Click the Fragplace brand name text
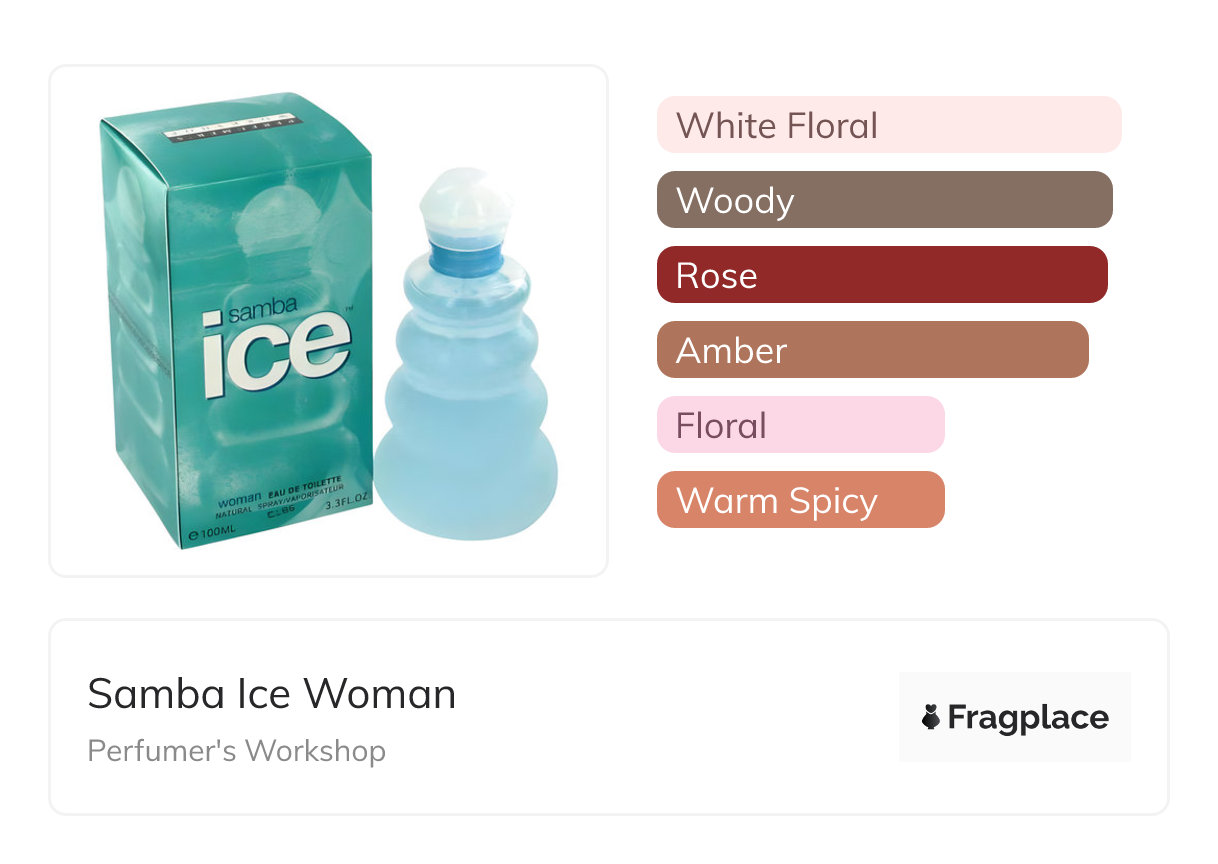This screenshot has width=1218, height=864. point(1028,717)
